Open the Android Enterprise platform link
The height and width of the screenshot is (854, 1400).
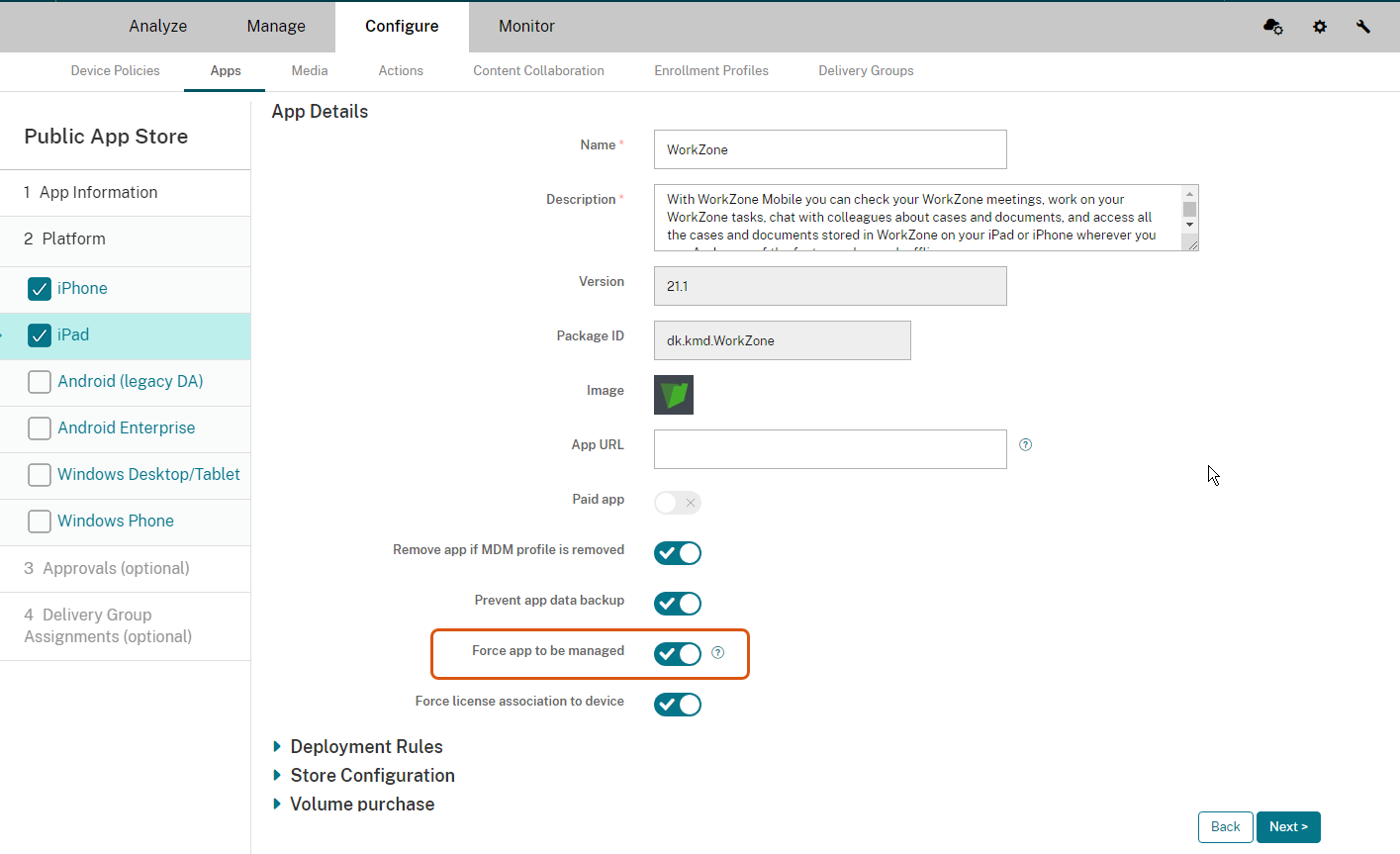pyautogui.click(x=127, y=428)
